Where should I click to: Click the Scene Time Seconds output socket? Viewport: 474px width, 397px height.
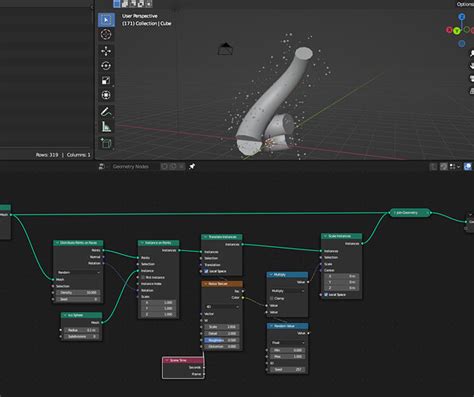click(x=204, y=367)
